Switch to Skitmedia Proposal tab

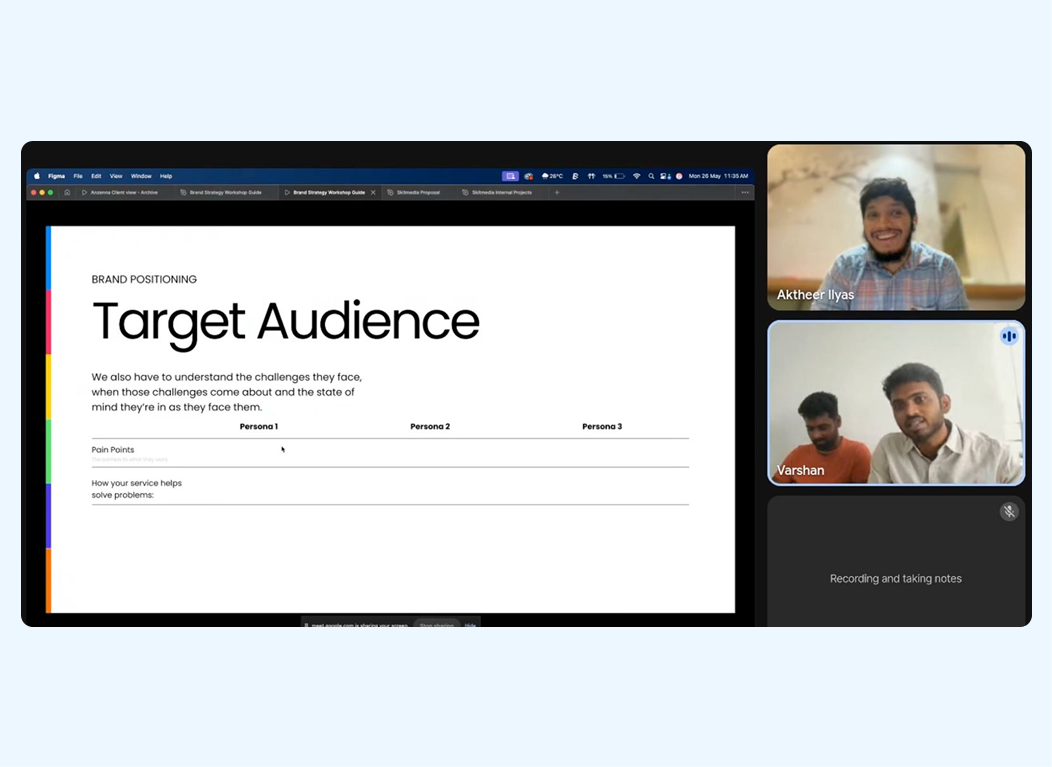pos(417,192)
